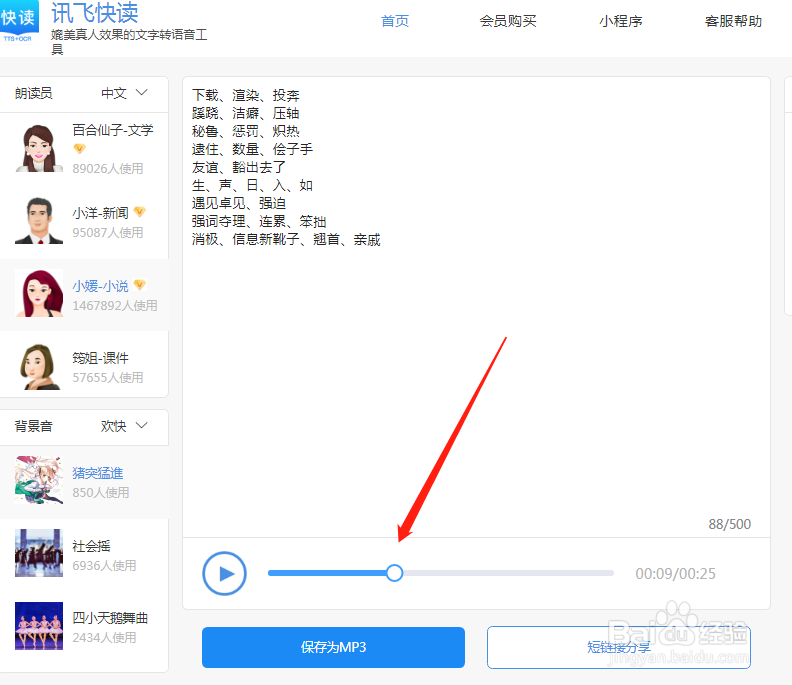Click text line 下载、渲染、投奔
Image resolution: width=792 pixels, height=685 pixels.
[x=245, y=95]
